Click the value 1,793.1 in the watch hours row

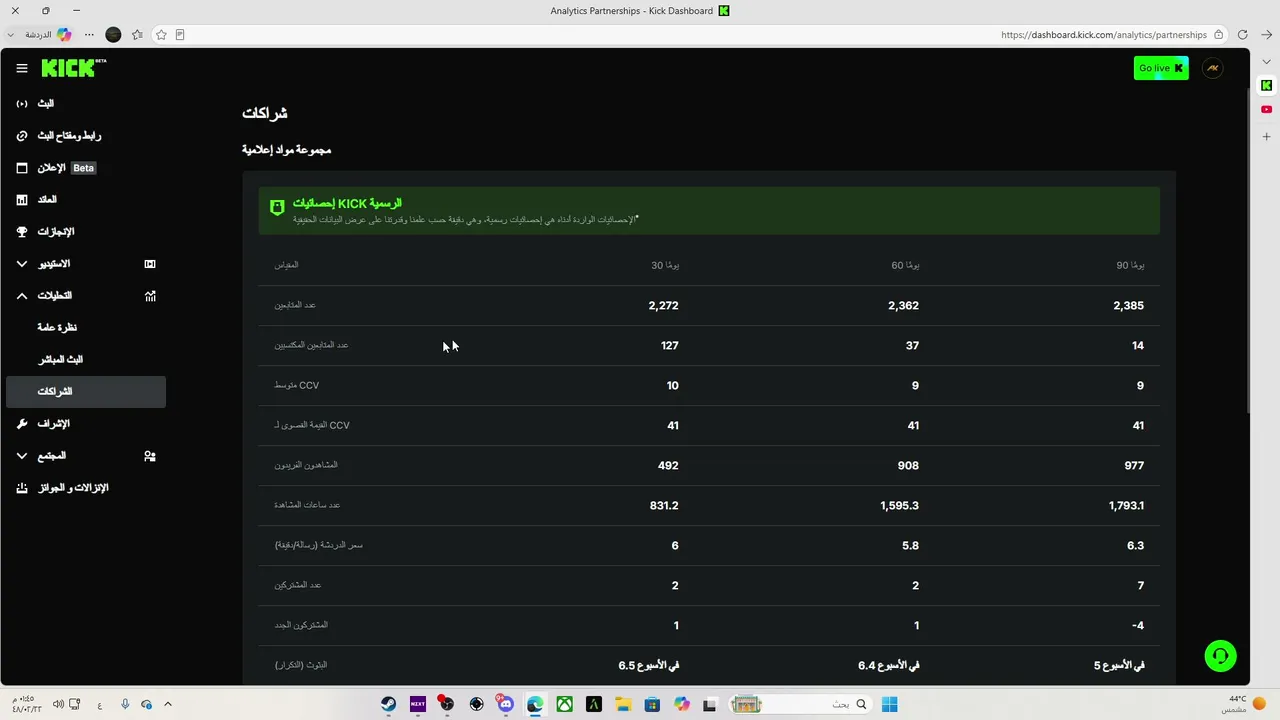(1126, 506)
